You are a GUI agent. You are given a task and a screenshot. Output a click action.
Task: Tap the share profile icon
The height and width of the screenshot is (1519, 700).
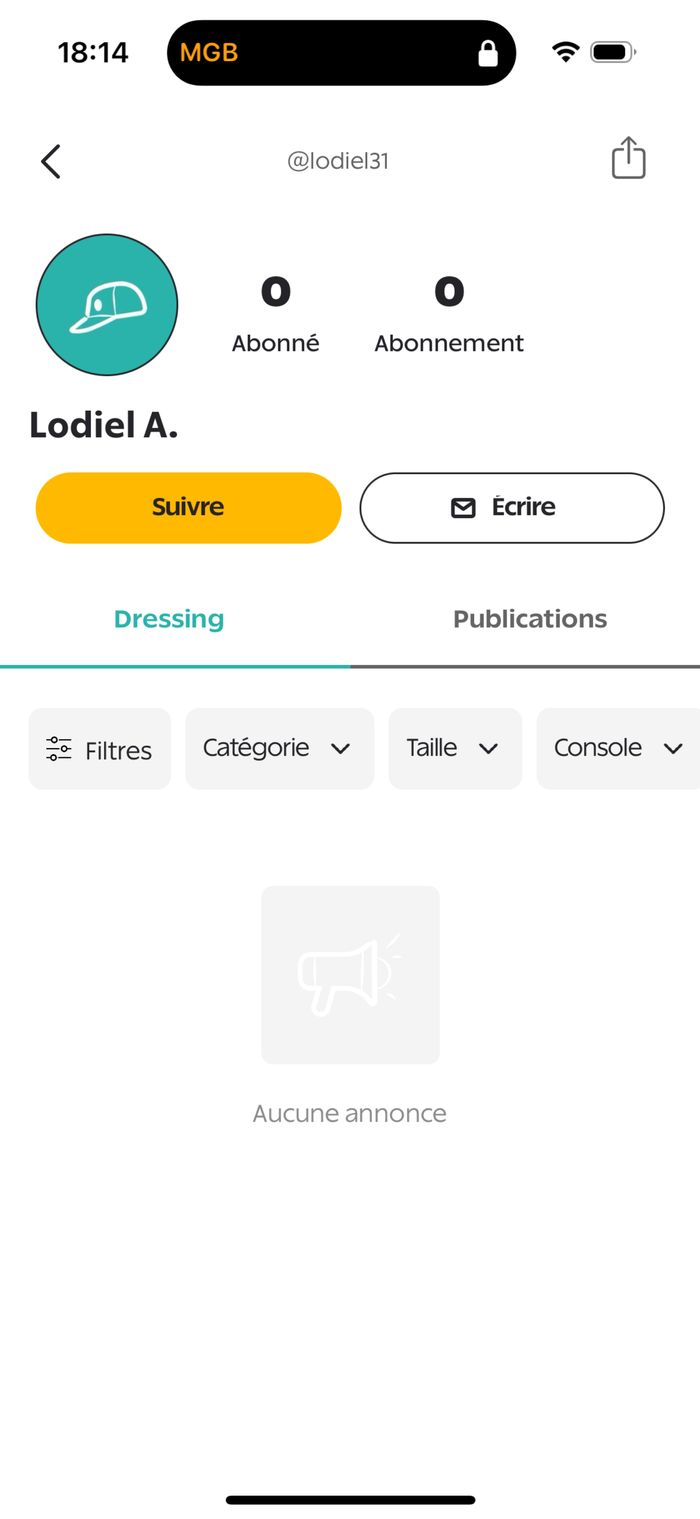click(x=628, y=159)
